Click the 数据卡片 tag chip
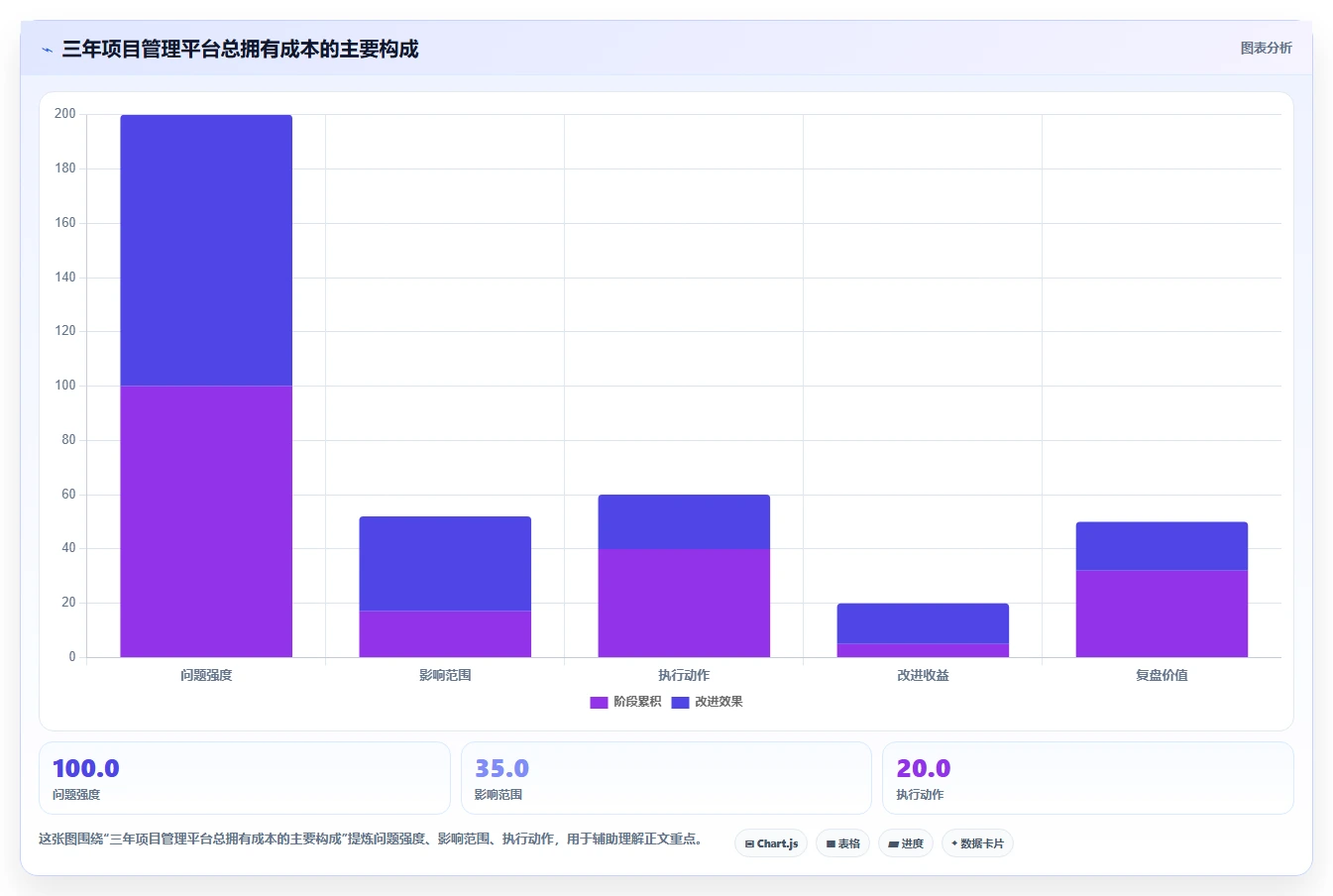Image resolution: width=1333 pixels, height=896 pixels. pyautogui.click(x=977, y=843)
